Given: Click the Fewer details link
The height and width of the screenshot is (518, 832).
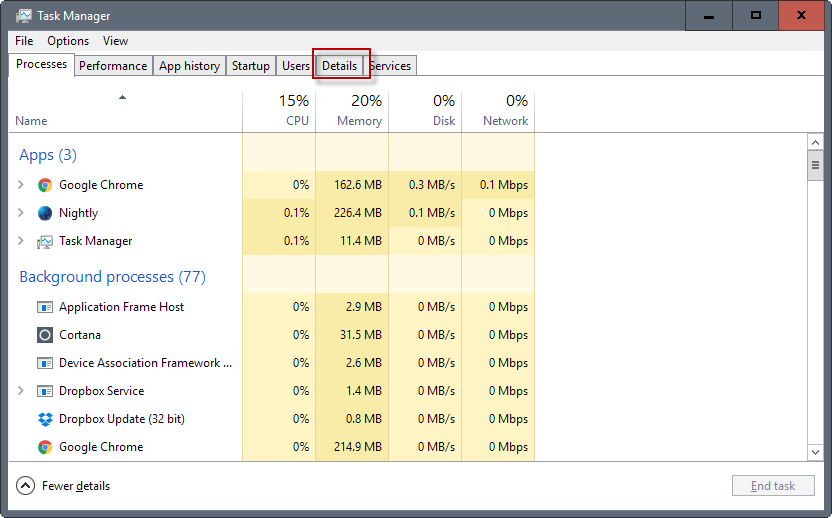Looking at the screenshot, I should (x=76, y=486).
